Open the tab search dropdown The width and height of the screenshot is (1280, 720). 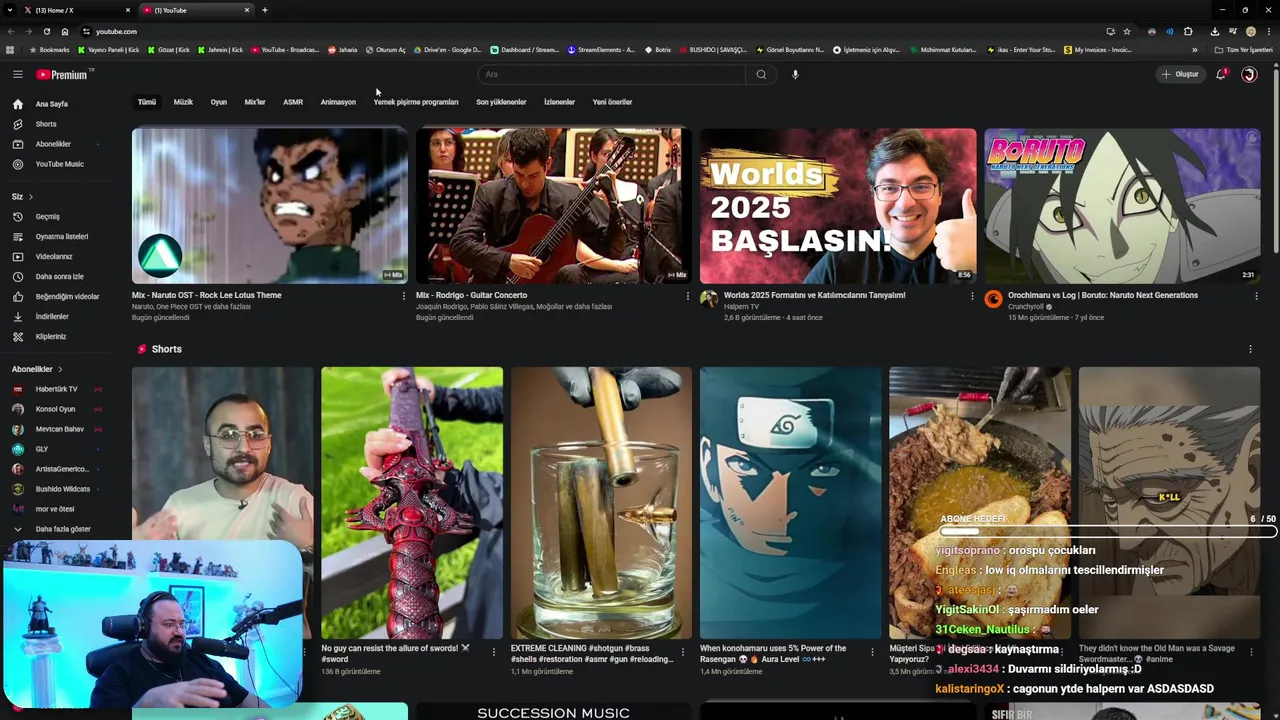[x=11, y=10]
